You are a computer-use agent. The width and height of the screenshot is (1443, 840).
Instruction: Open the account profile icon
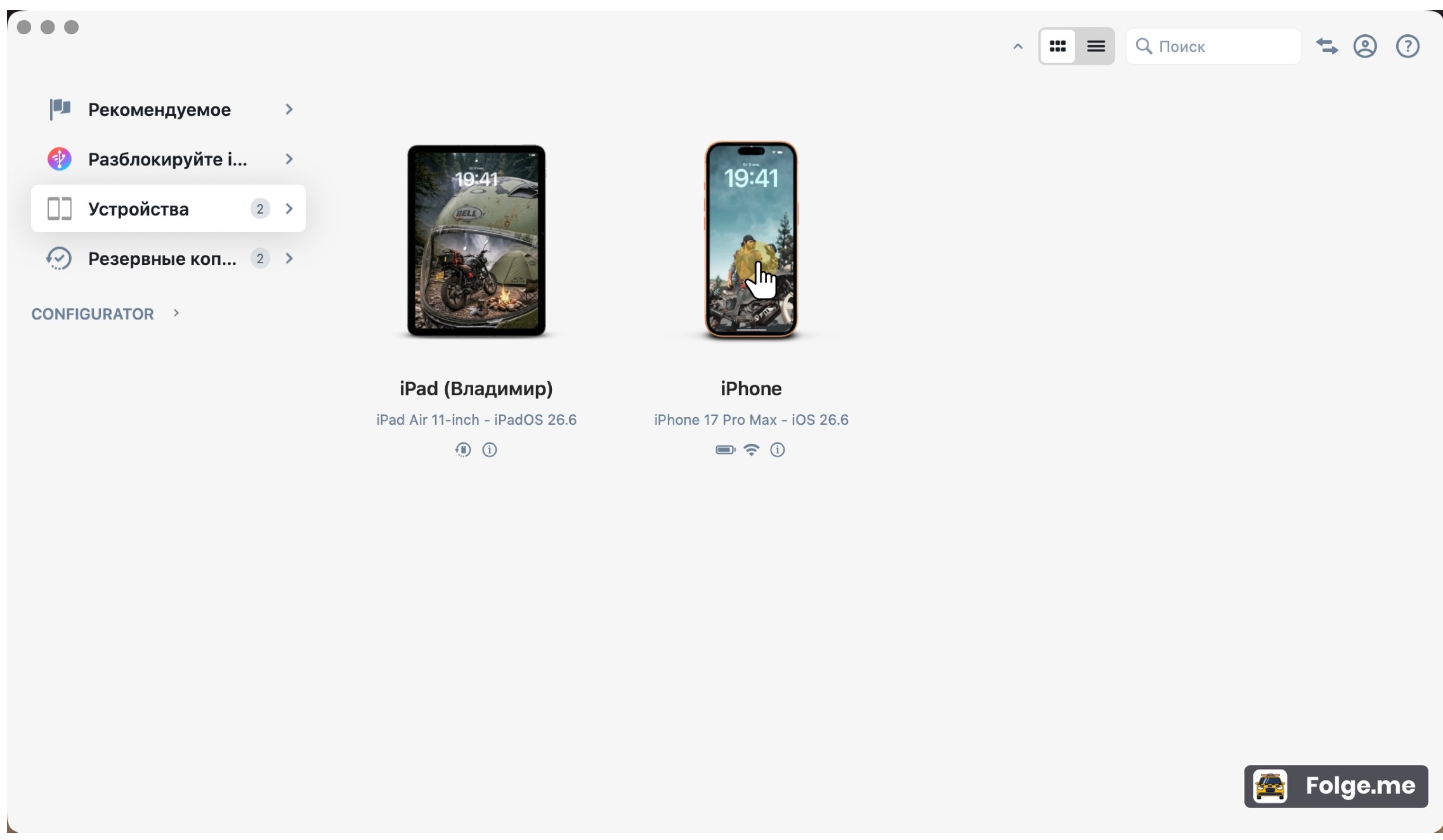(1365, 46)
